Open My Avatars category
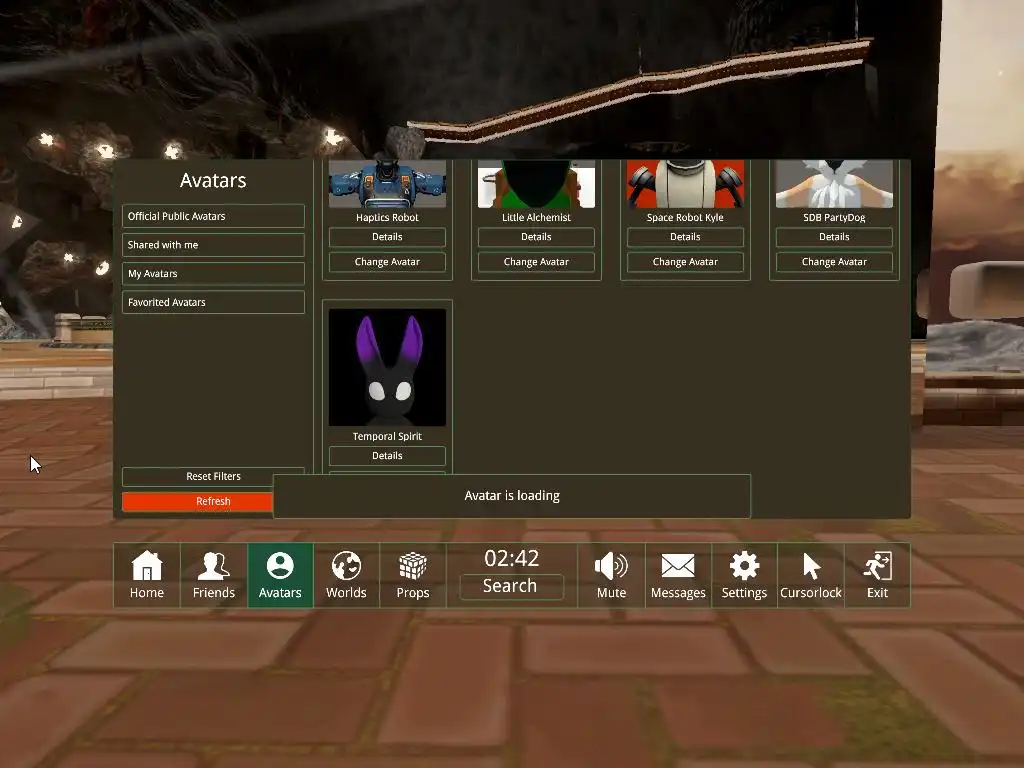The height and width of the screenshot is (768, 1024). [213, 274]
